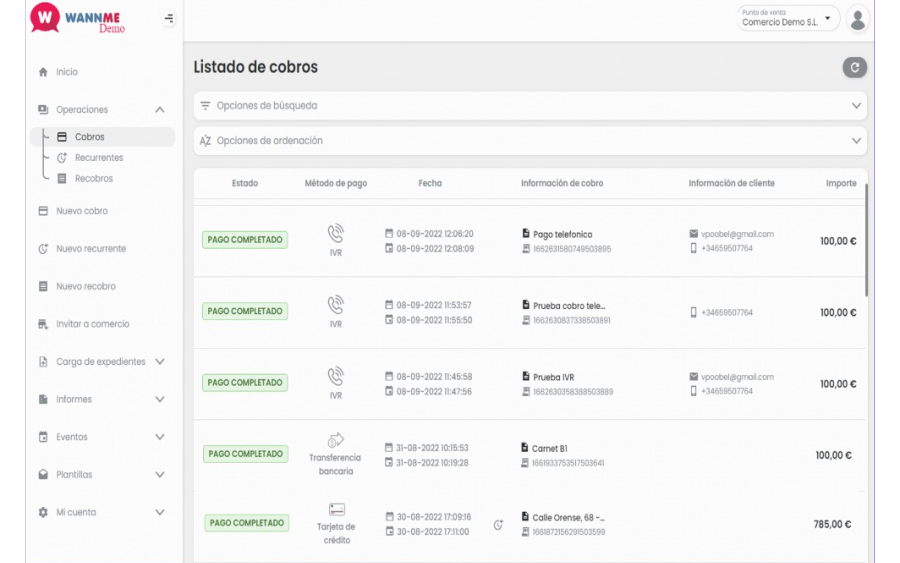Click the Carga de expedientes file icon
Viewport: 900px width, 563px height.
click(x=43, y=362)
